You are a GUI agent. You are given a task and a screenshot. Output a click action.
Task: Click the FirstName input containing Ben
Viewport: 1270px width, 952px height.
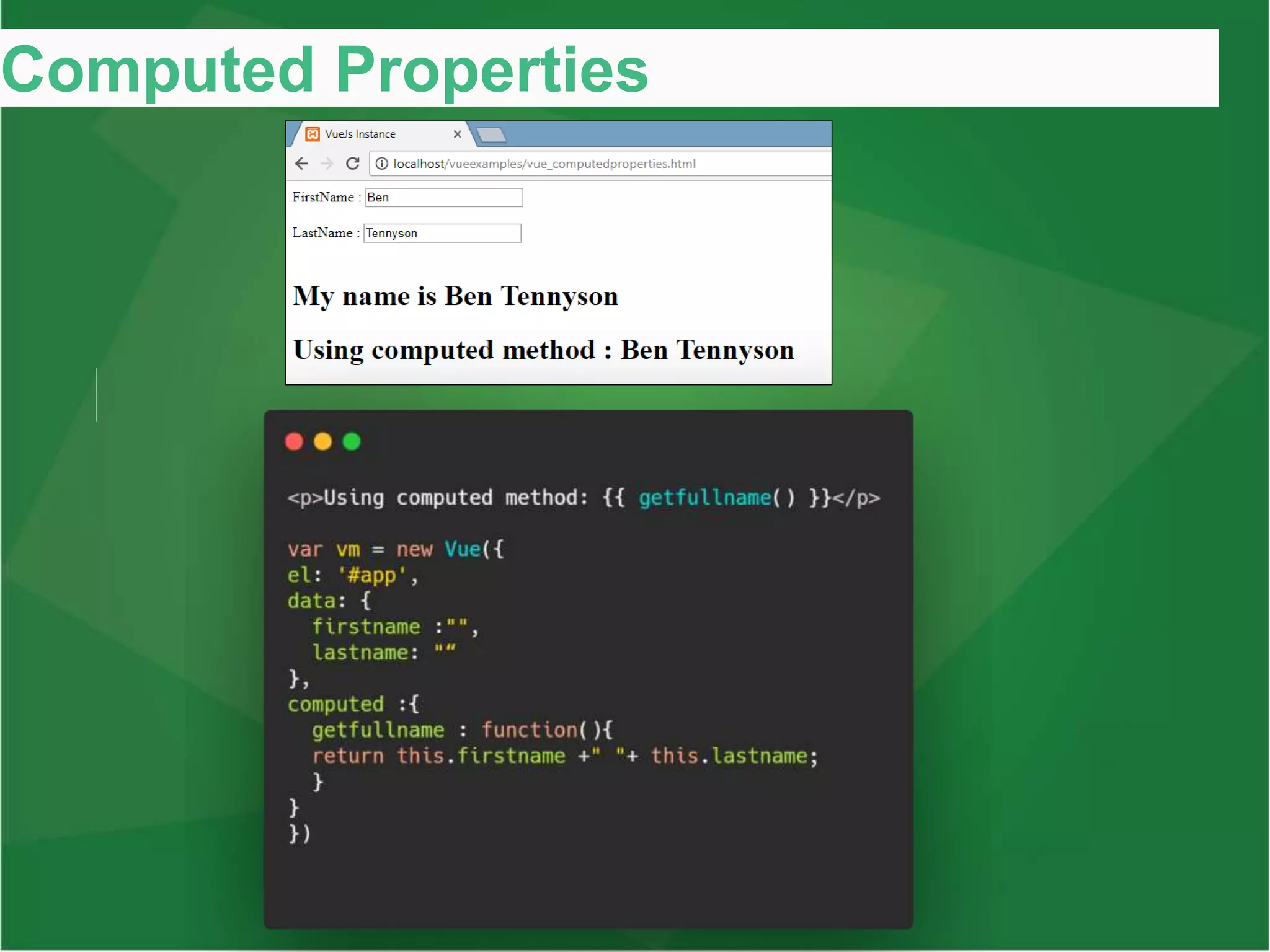(x=444, y=198)
